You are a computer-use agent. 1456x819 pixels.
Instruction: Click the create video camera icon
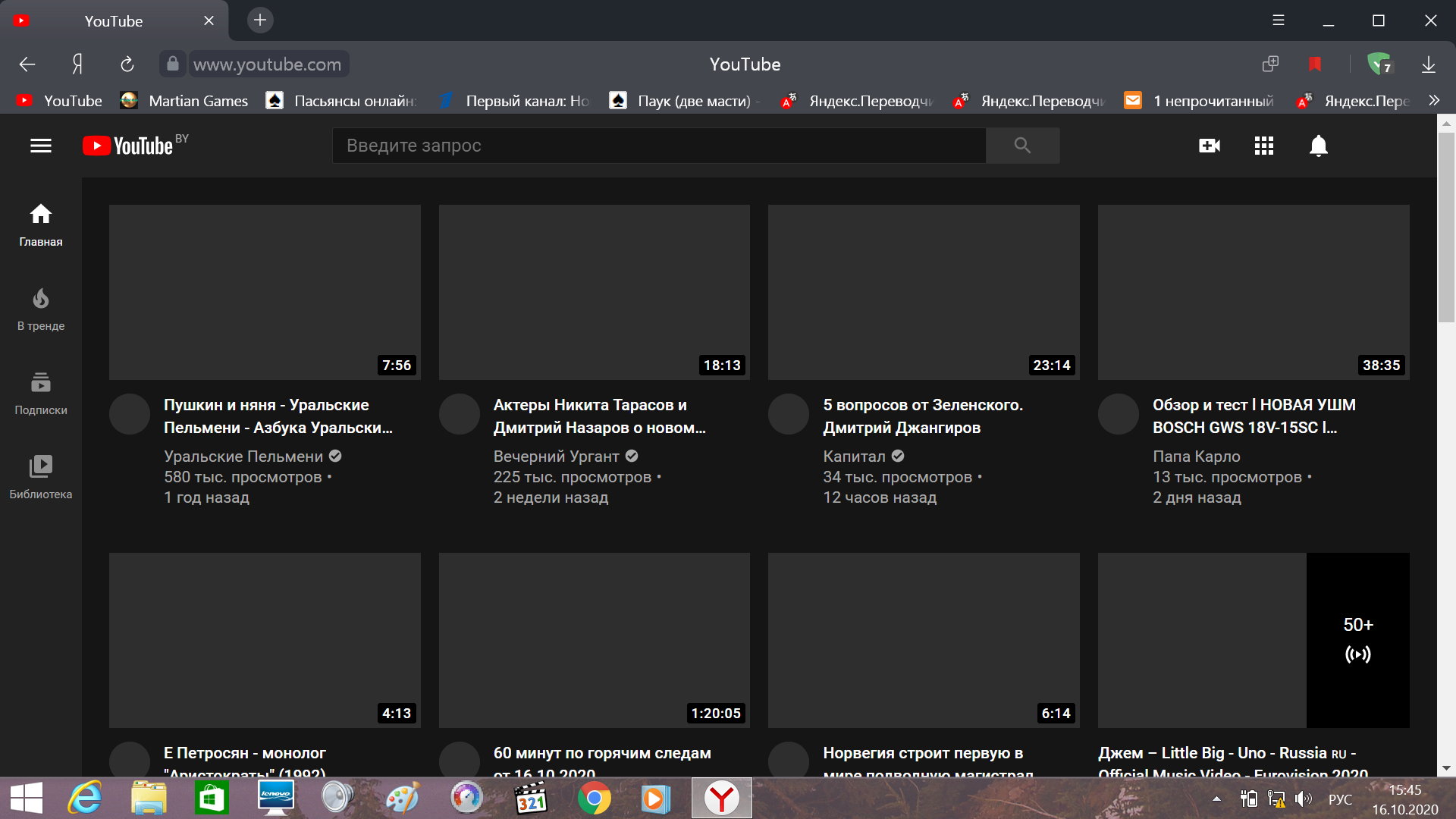click(1209, 145)
